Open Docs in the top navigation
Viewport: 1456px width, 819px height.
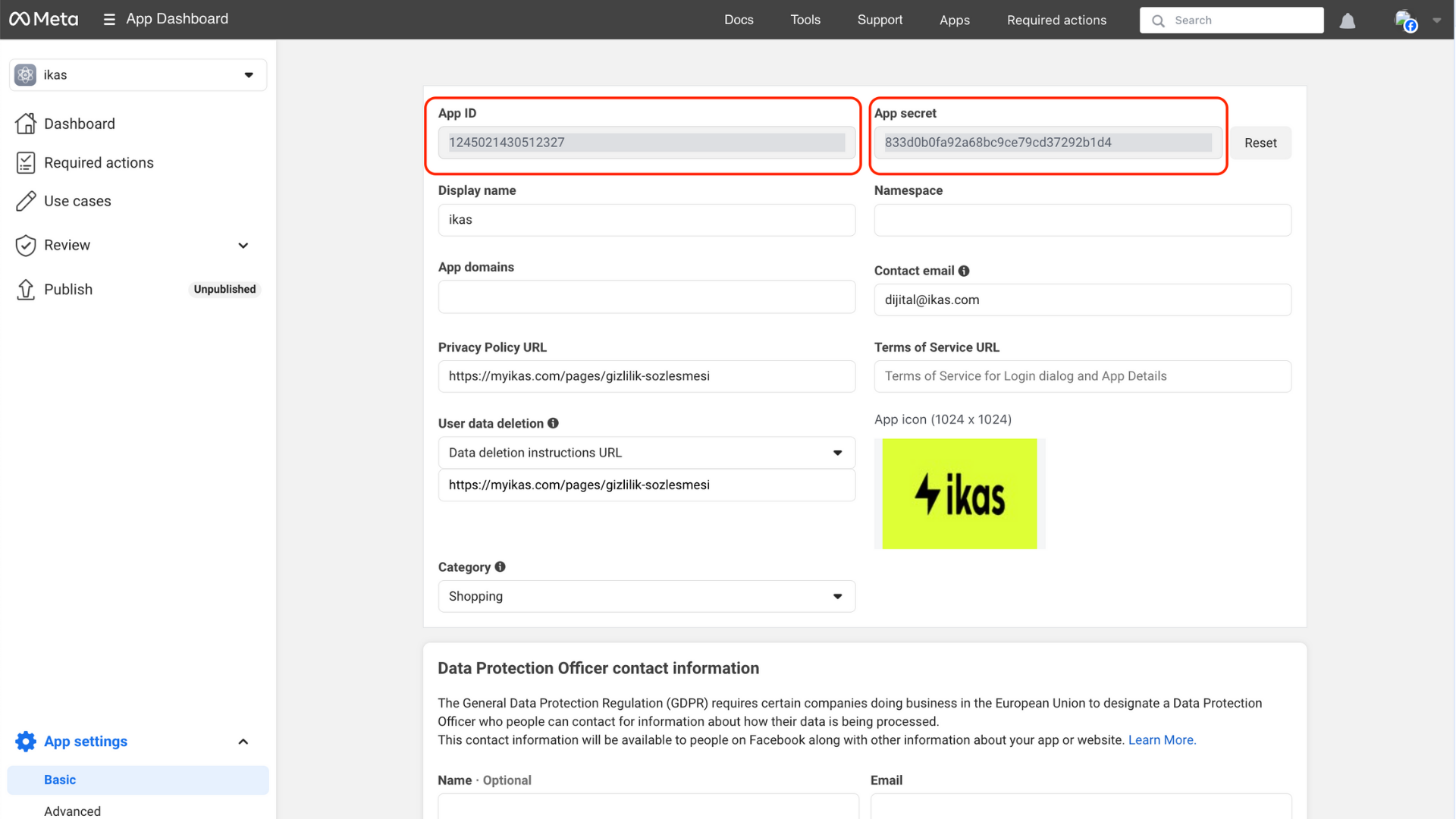(x=739, y=20)
